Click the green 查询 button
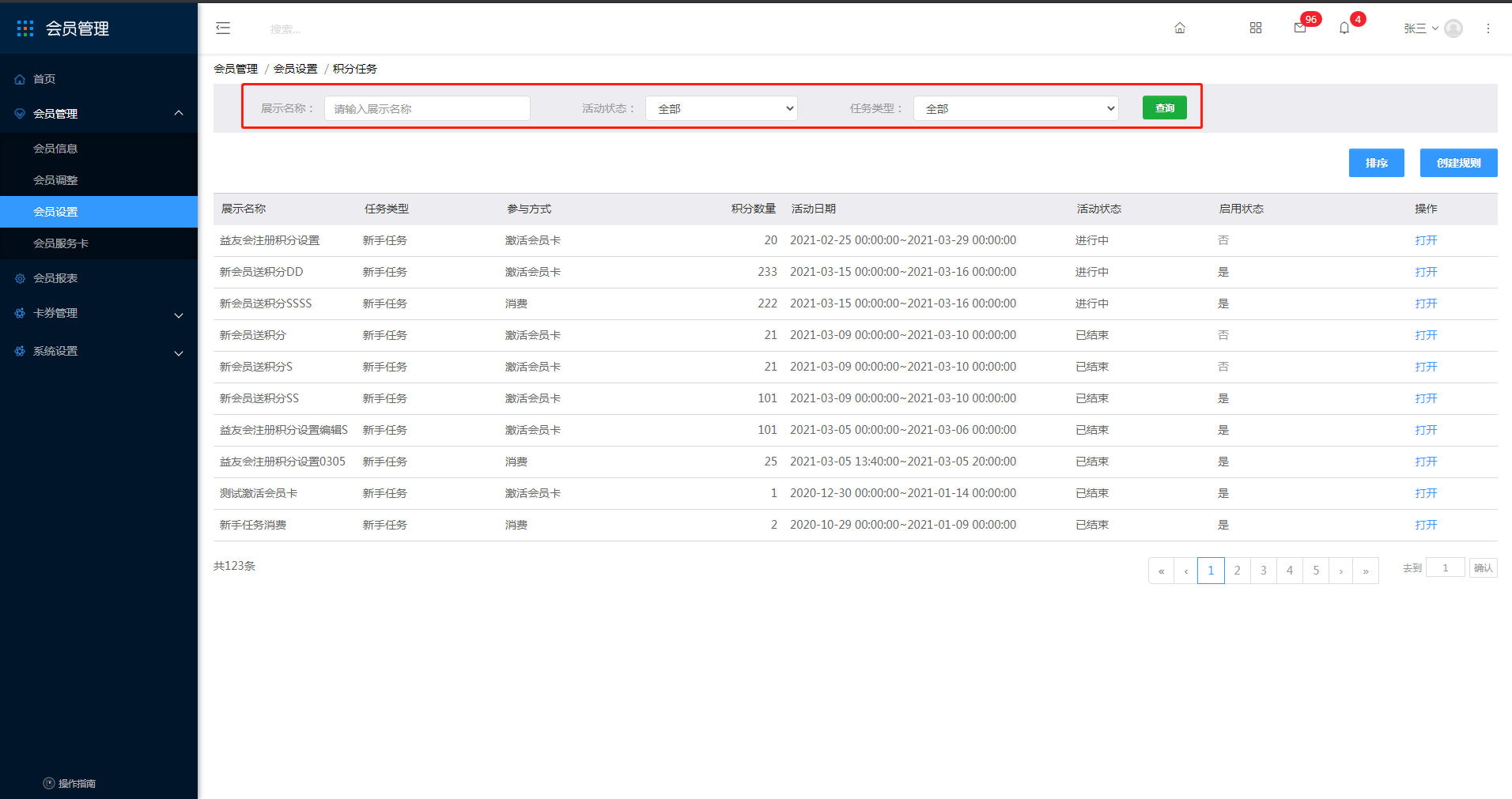The height and width of the screenshot is (799, 1512). pos(1165,107)
